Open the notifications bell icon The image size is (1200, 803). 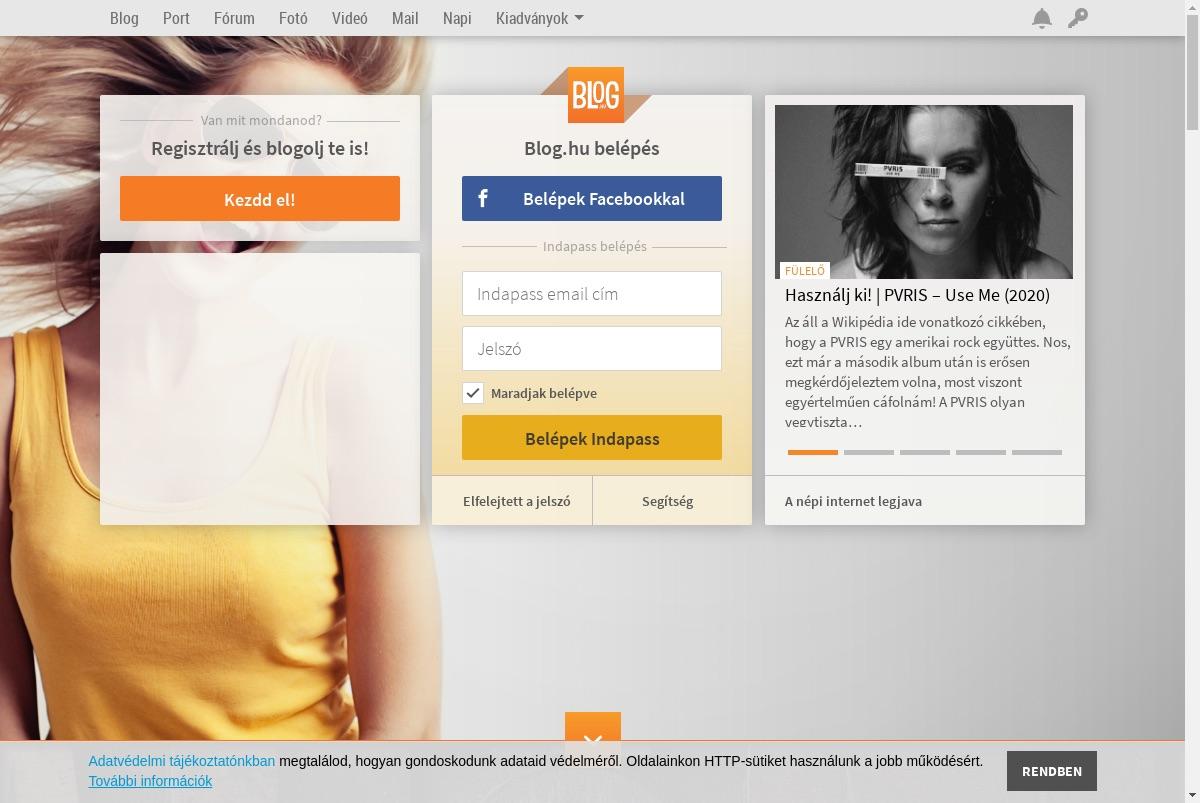[1042, 18]
